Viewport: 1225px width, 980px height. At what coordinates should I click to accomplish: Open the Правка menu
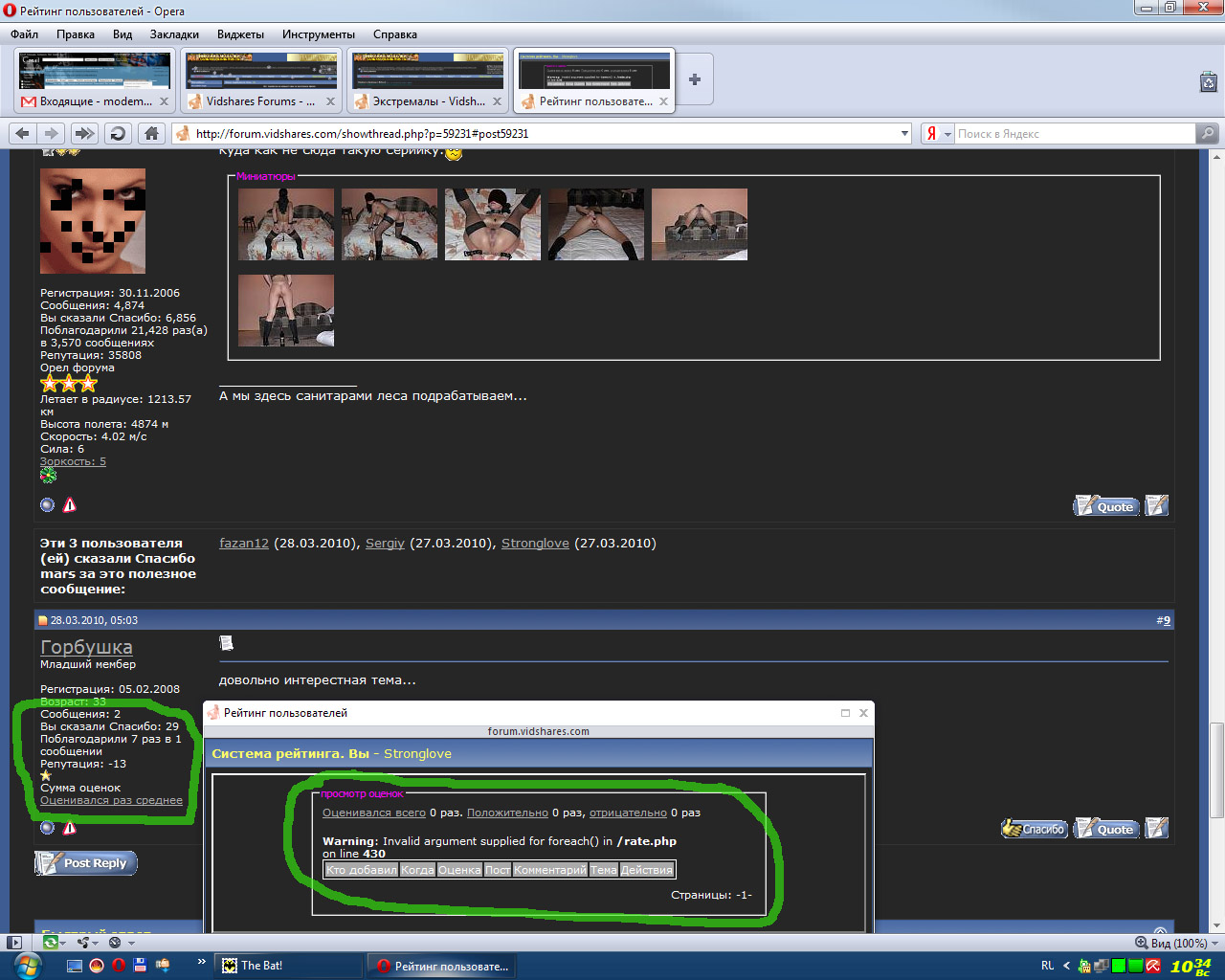point(76,34)
